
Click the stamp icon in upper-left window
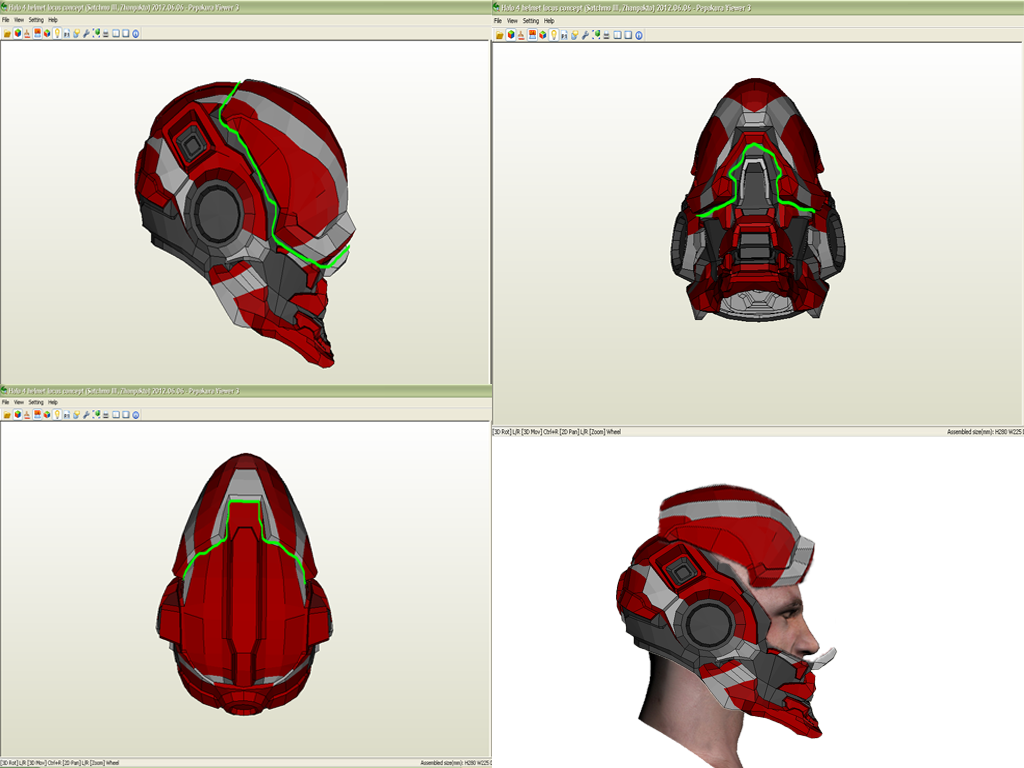click(x=27, y=33)
